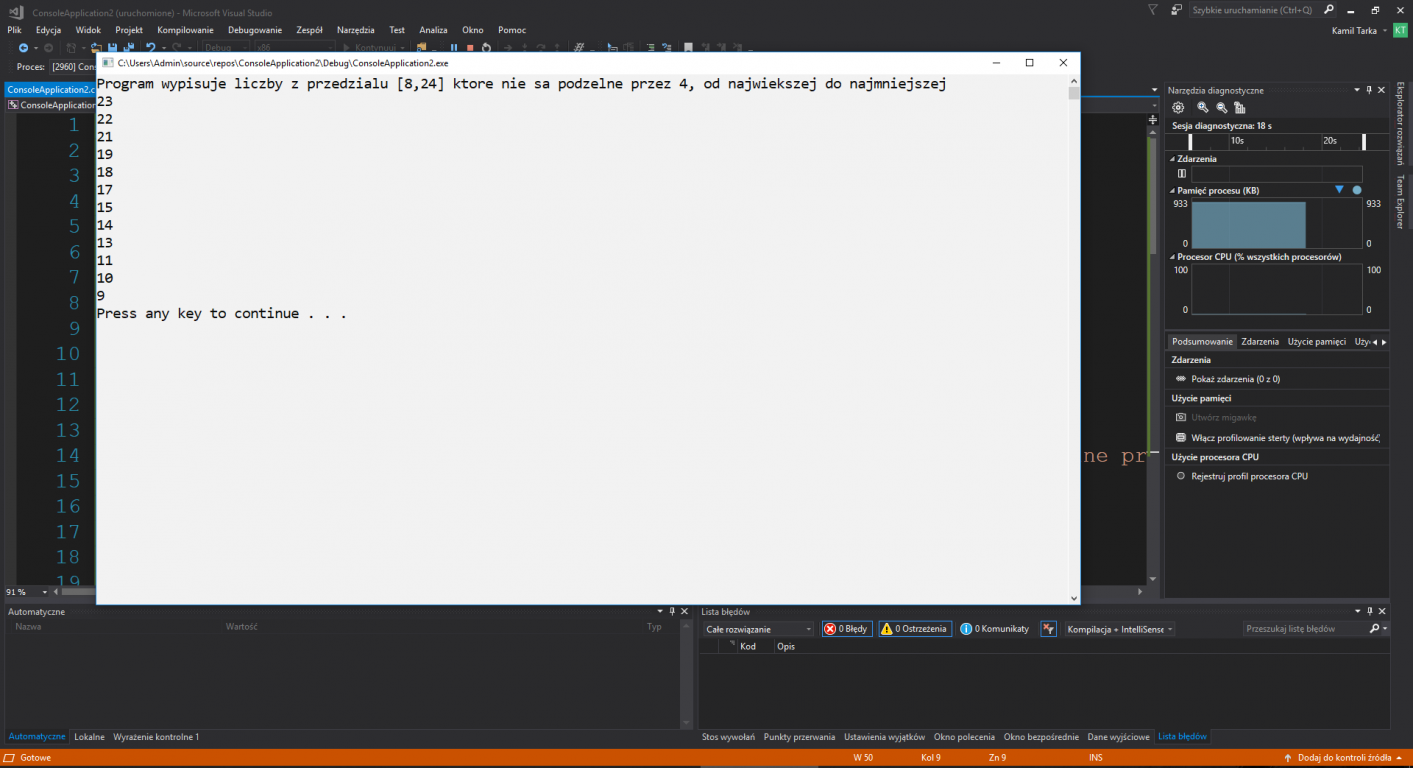Screen dimensions: 1413x768
Task: Click Przeszukaj listę błędów search field
Action: [1306, 629]
